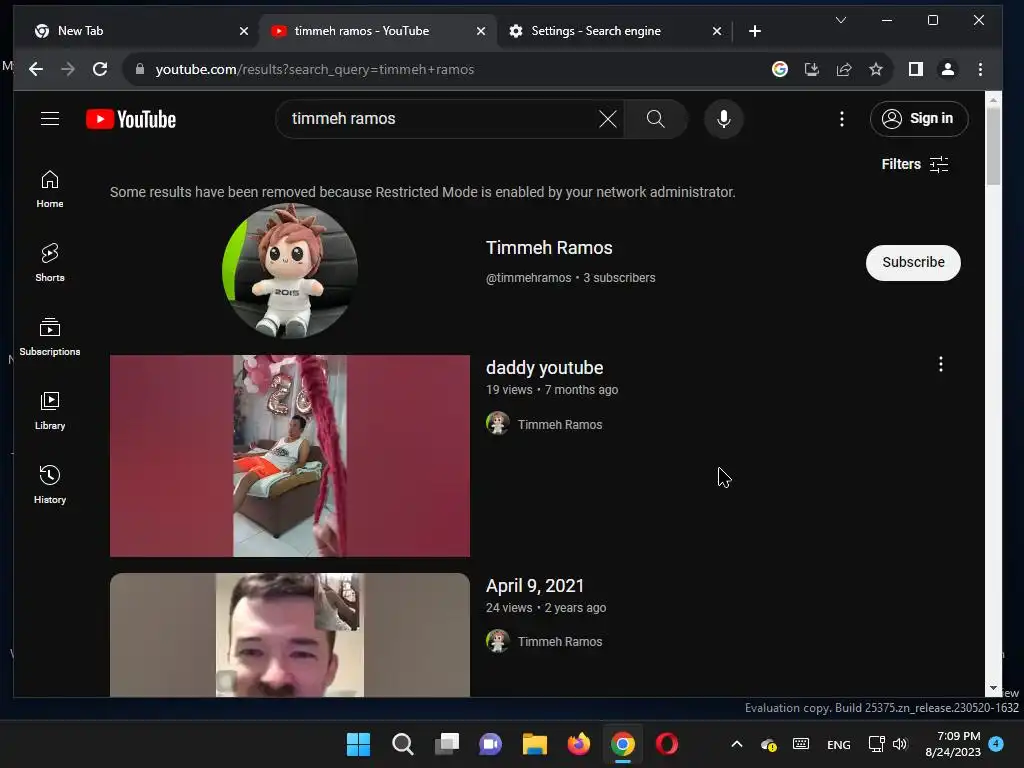Open YouTube settings three-dot menu
Image resolution: width=1024 pixels, height=768 pixels.
[x=842, y=119]
